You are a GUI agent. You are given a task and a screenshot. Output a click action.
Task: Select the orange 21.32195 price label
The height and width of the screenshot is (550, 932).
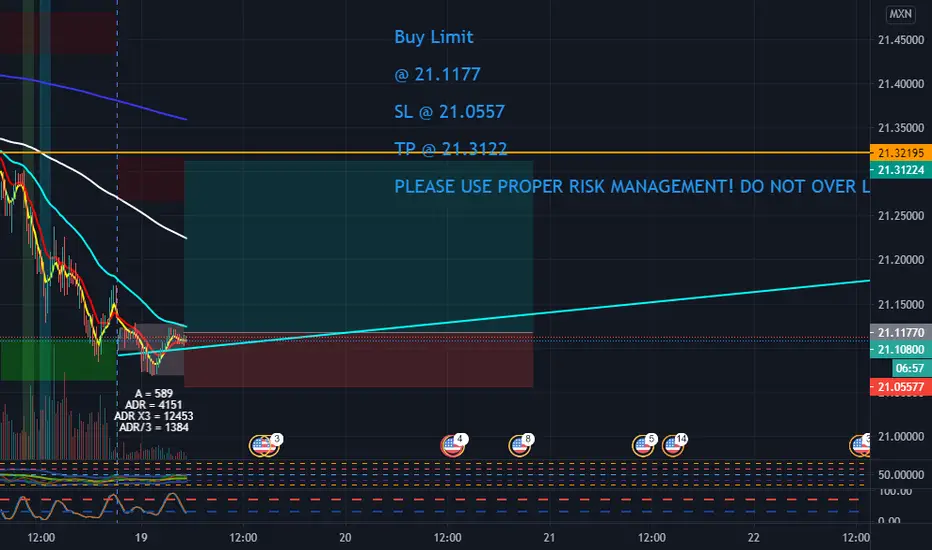(x=900, y=153)
